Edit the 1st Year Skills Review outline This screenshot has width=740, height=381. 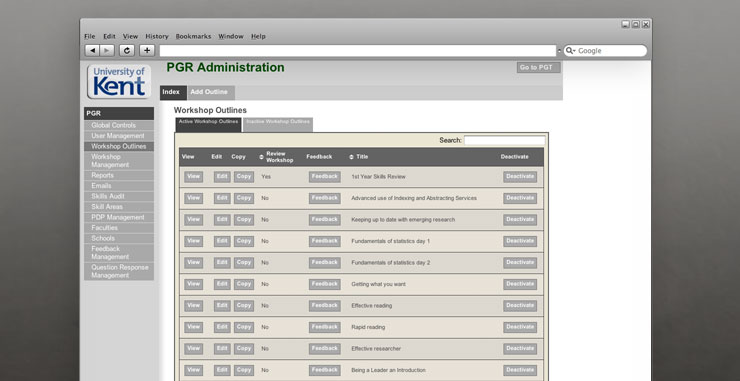[222, 177]
